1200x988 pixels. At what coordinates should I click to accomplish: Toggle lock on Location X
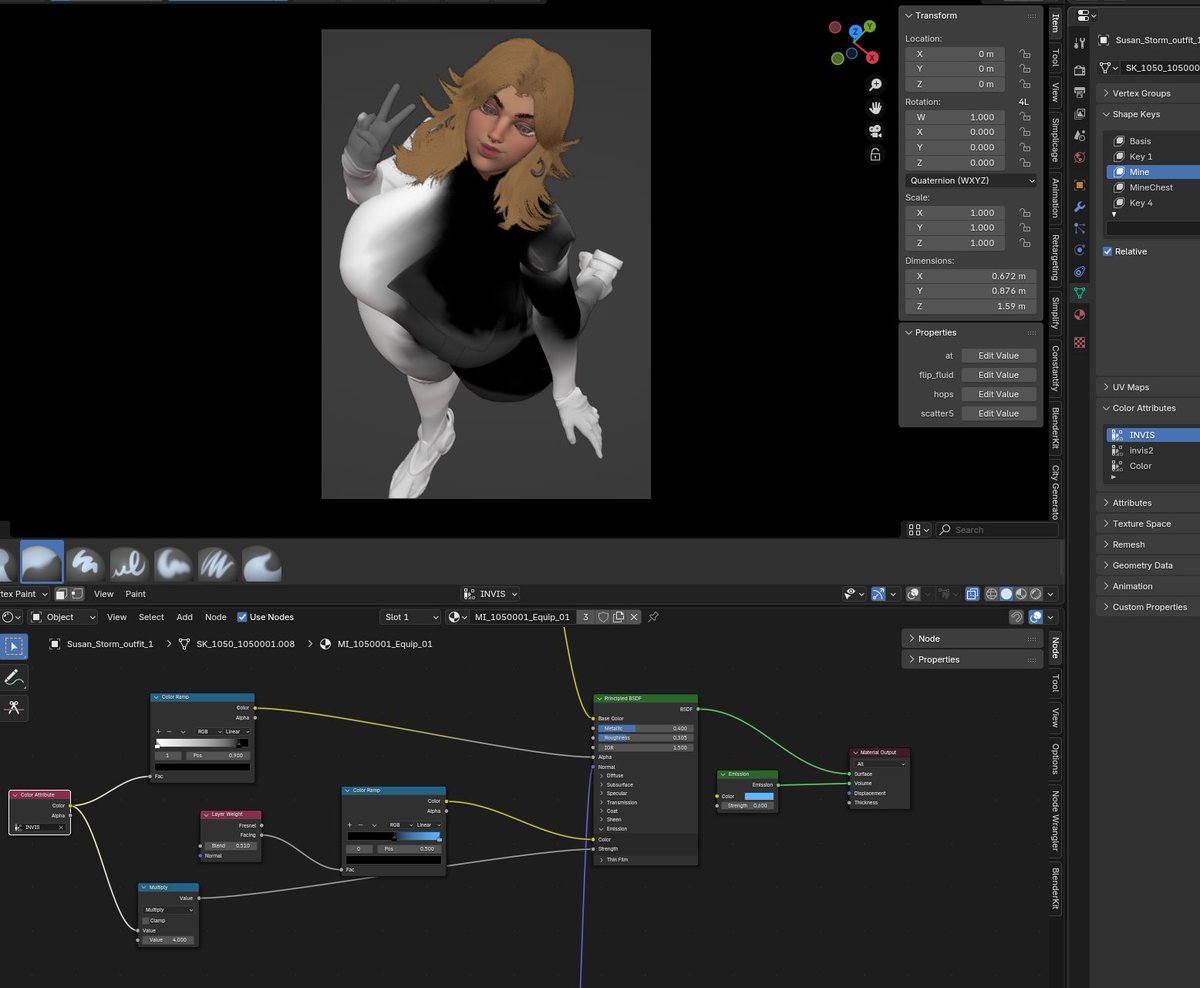[x=1024, y=54]
